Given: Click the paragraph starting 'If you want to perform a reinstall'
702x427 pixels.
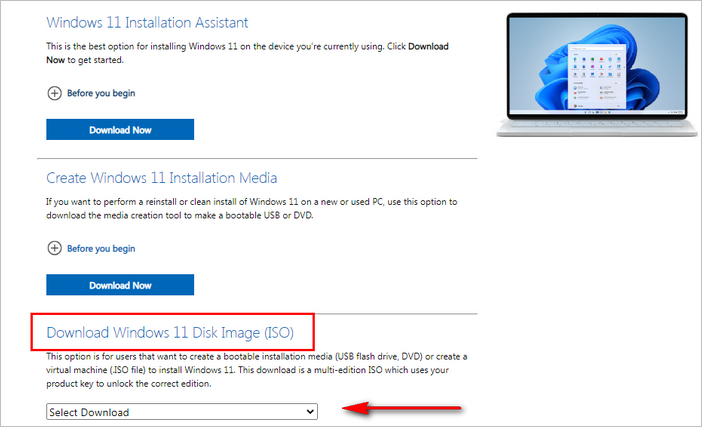Looking at the screenshot, I should tap(252, 209).
